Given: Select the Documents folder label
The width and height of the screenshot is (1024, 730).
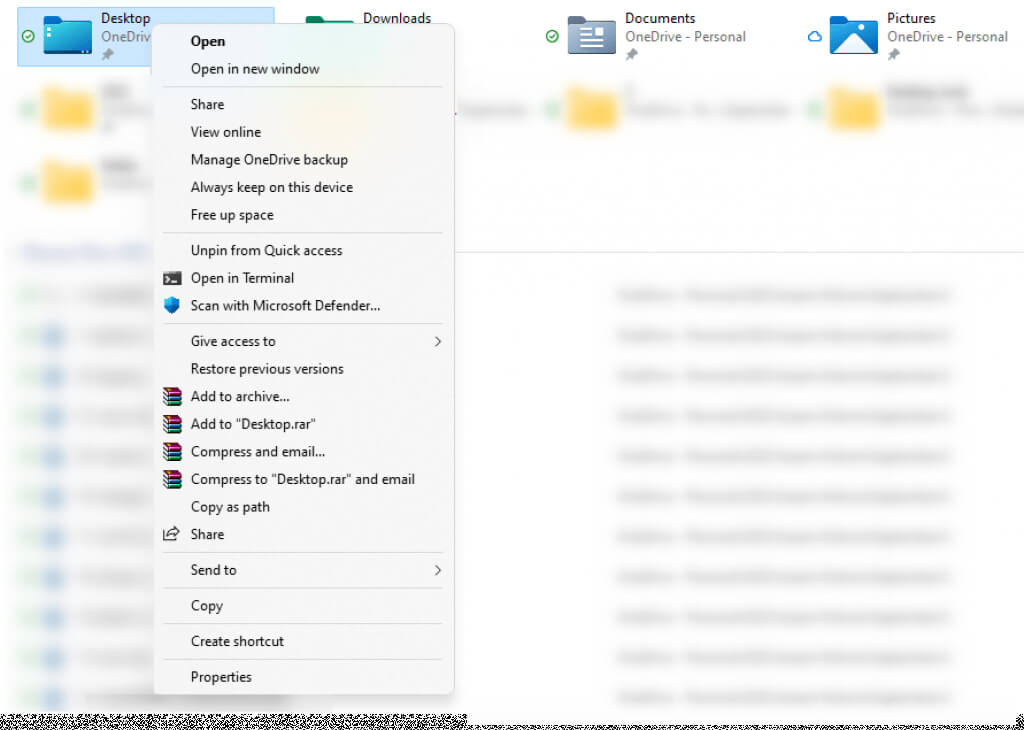Looking at the screenshot, I should coord(660,18).
